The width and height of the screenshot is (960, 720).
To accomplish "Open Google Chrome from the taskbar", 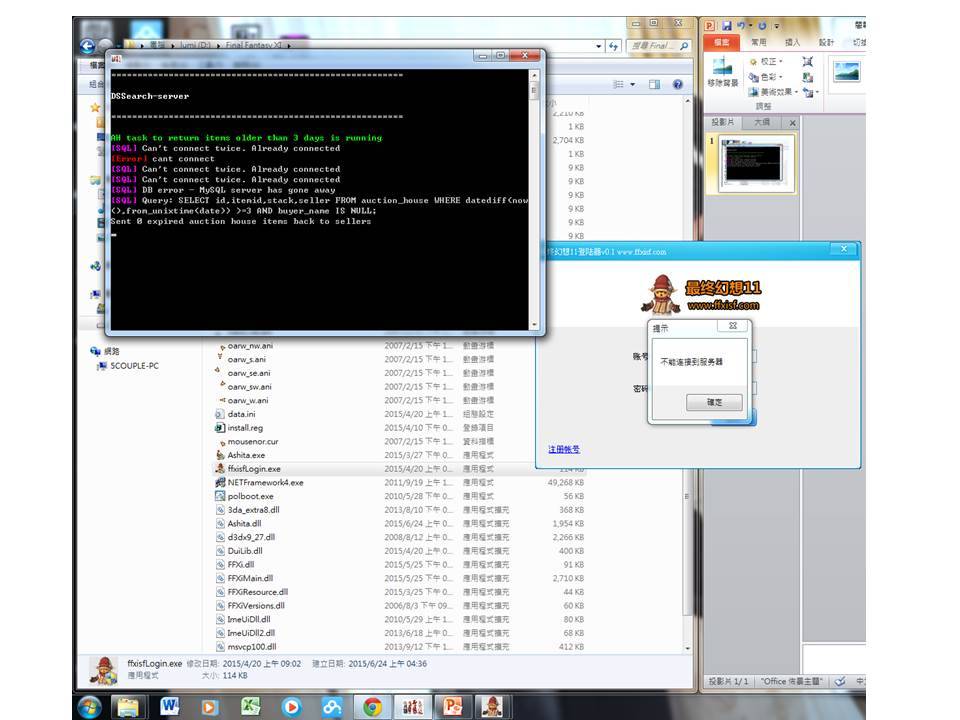I will pos(372,707).
